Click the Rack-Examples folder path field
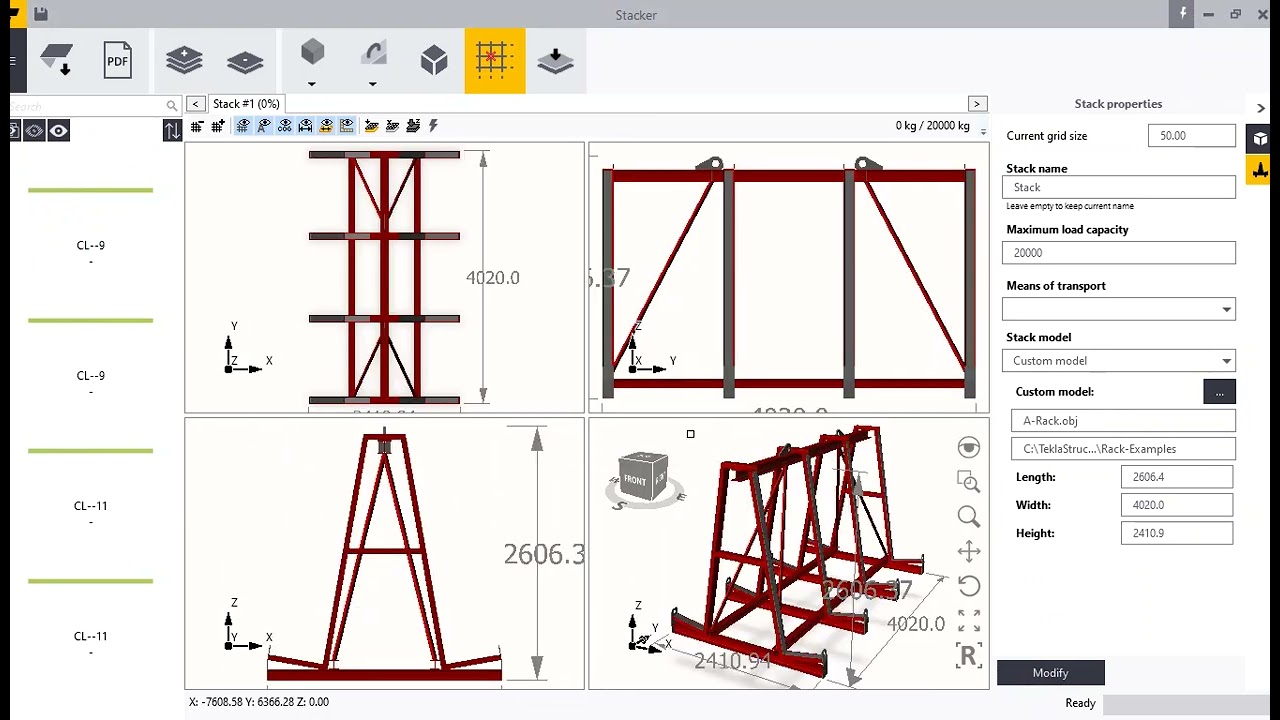1280x720 pixels. [1123, 449]
